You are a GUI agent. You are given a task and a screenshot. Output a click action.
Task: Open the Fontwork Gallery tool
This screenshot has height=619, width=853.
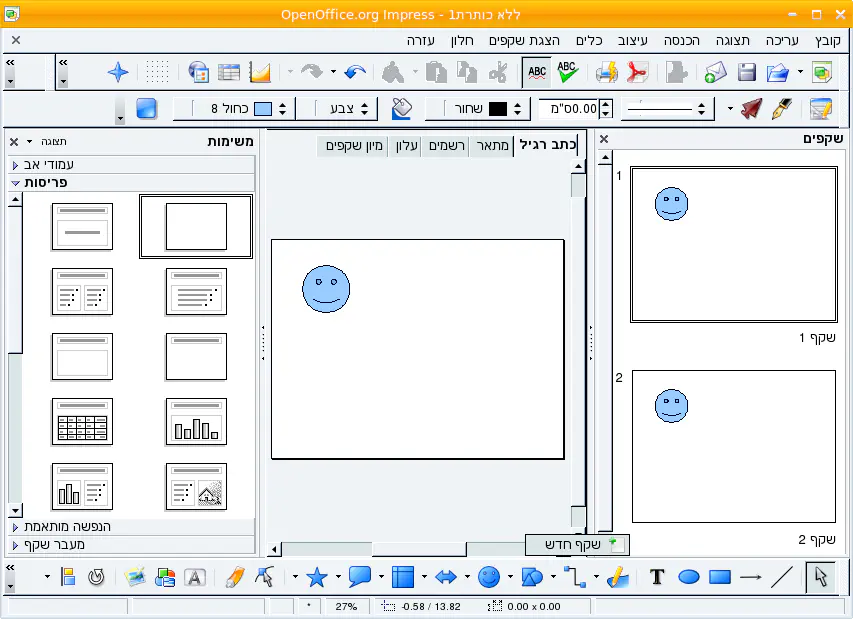click(x=195, y=577)
